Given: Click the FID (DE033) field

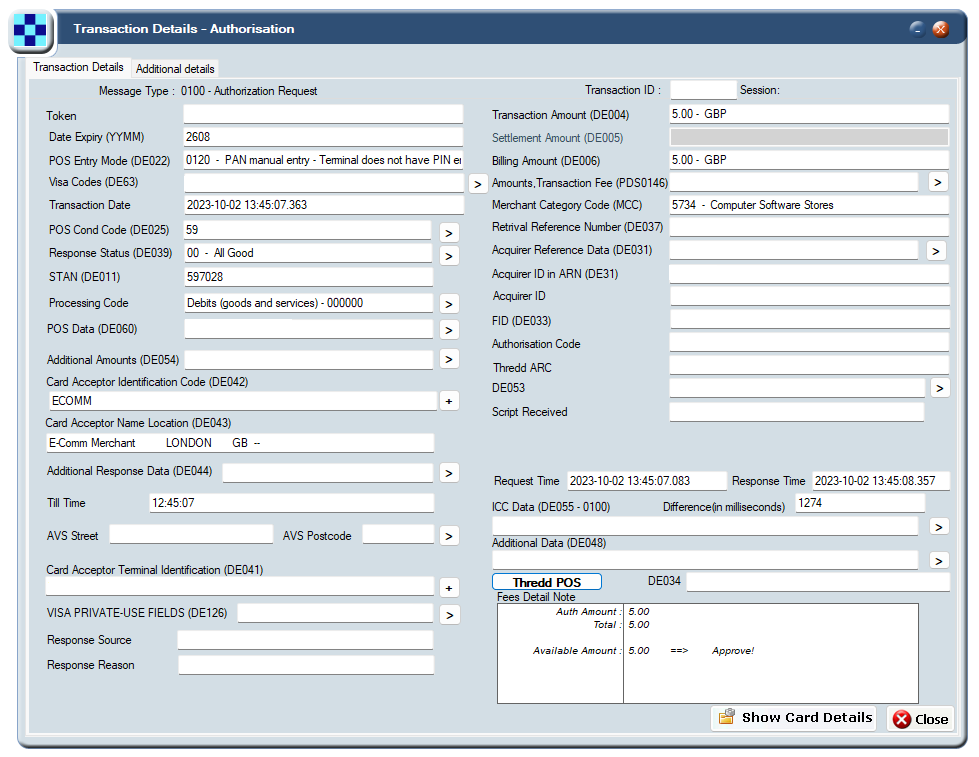Looking at the screenshot, I should [x=810, y=319].
